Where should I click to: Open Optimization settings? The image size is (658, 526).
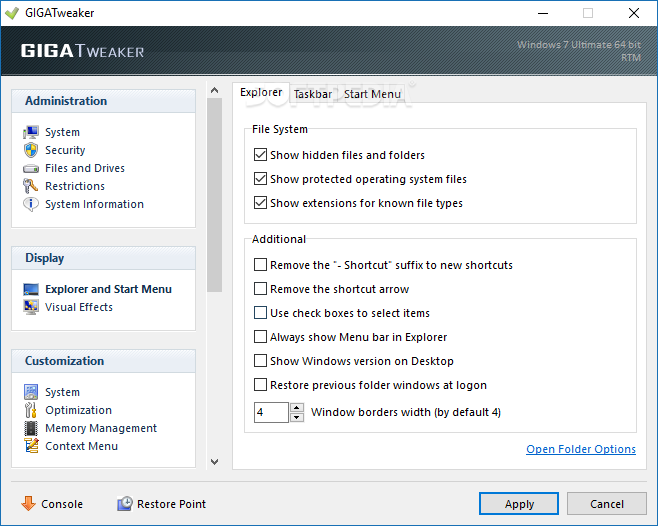click(x=78, y=410)
